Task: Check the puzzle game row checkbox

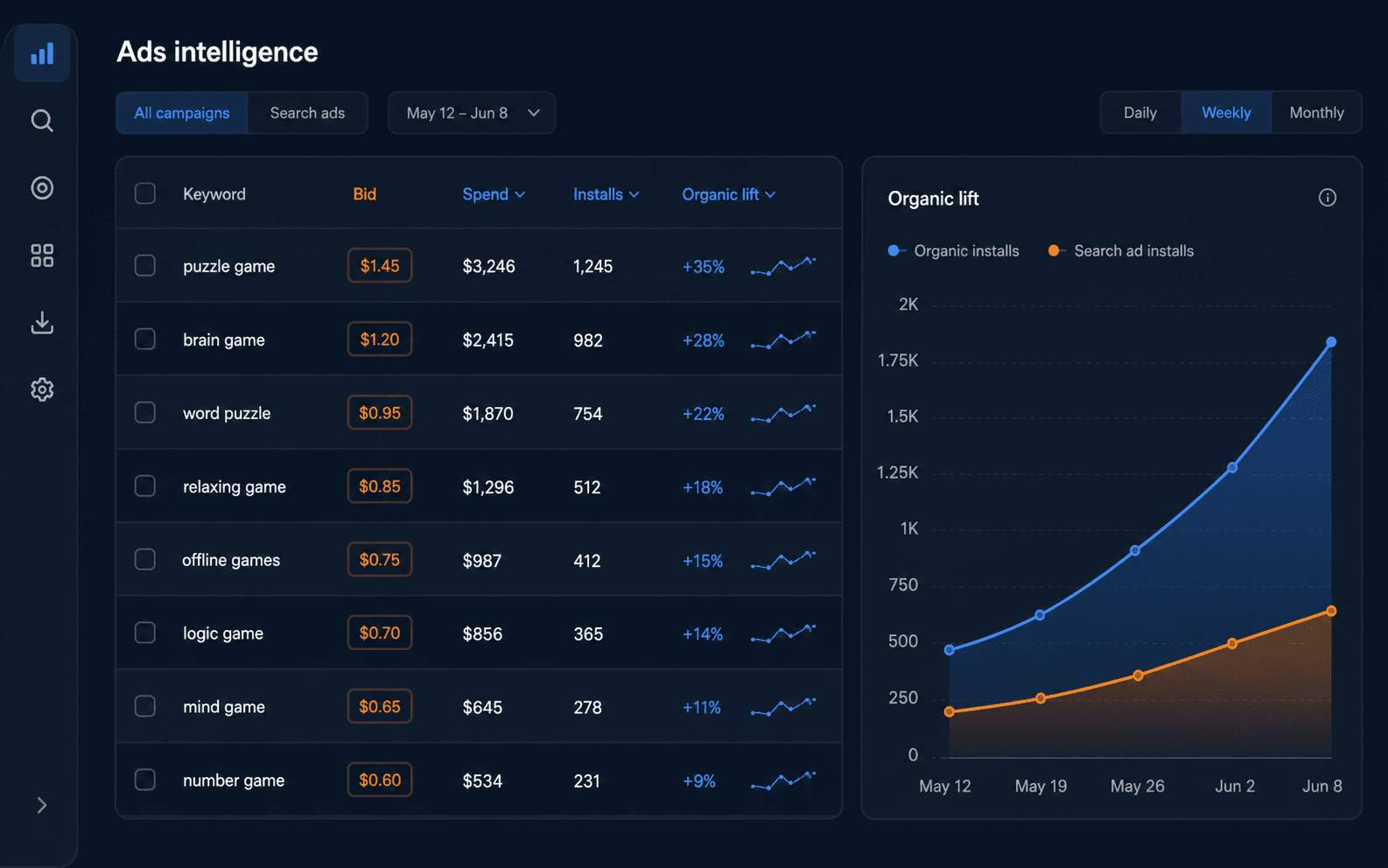Action: tap(145, 265)
